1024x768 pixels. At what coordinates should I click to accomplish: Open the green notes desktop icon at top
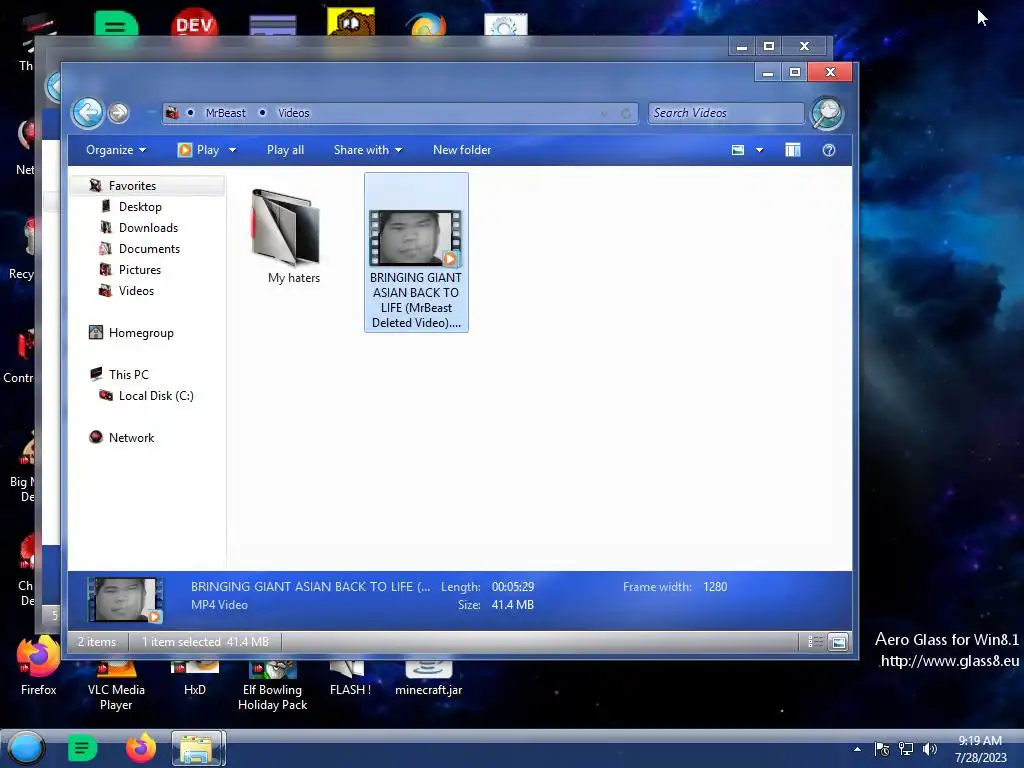[116, 25]
